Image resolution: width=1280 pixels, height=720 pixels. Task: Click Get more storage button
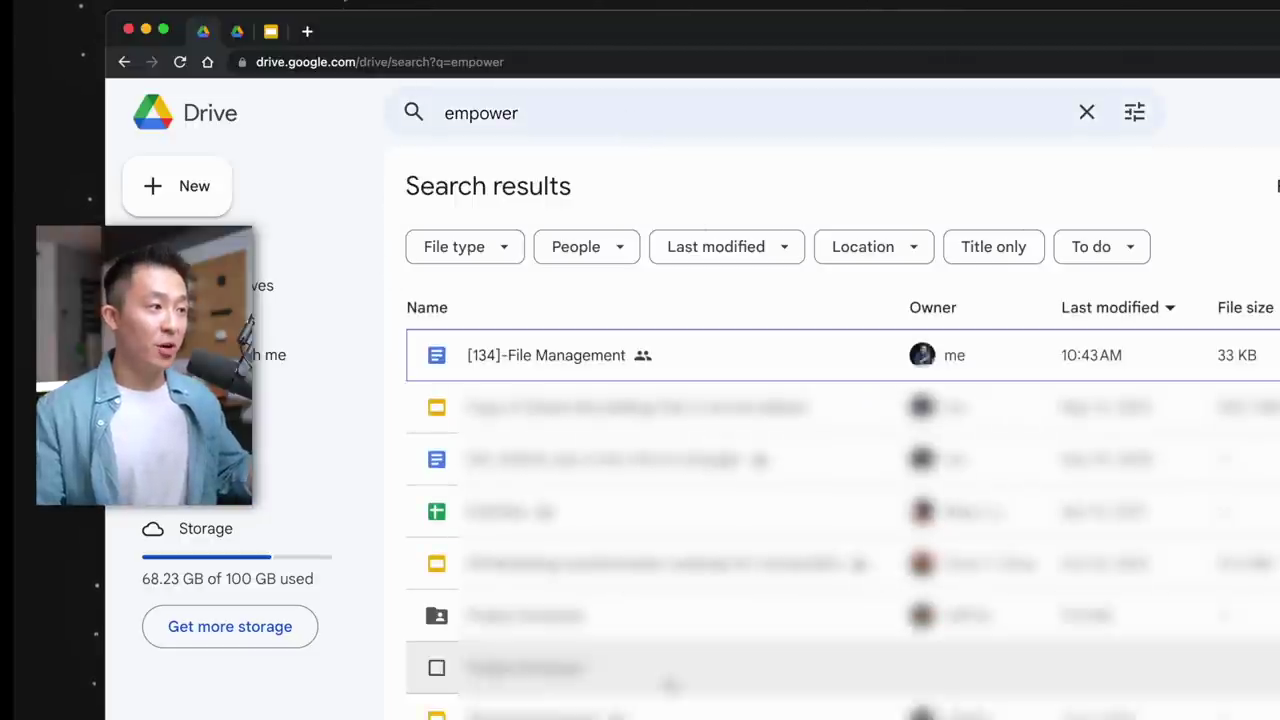tap(230, 627)
